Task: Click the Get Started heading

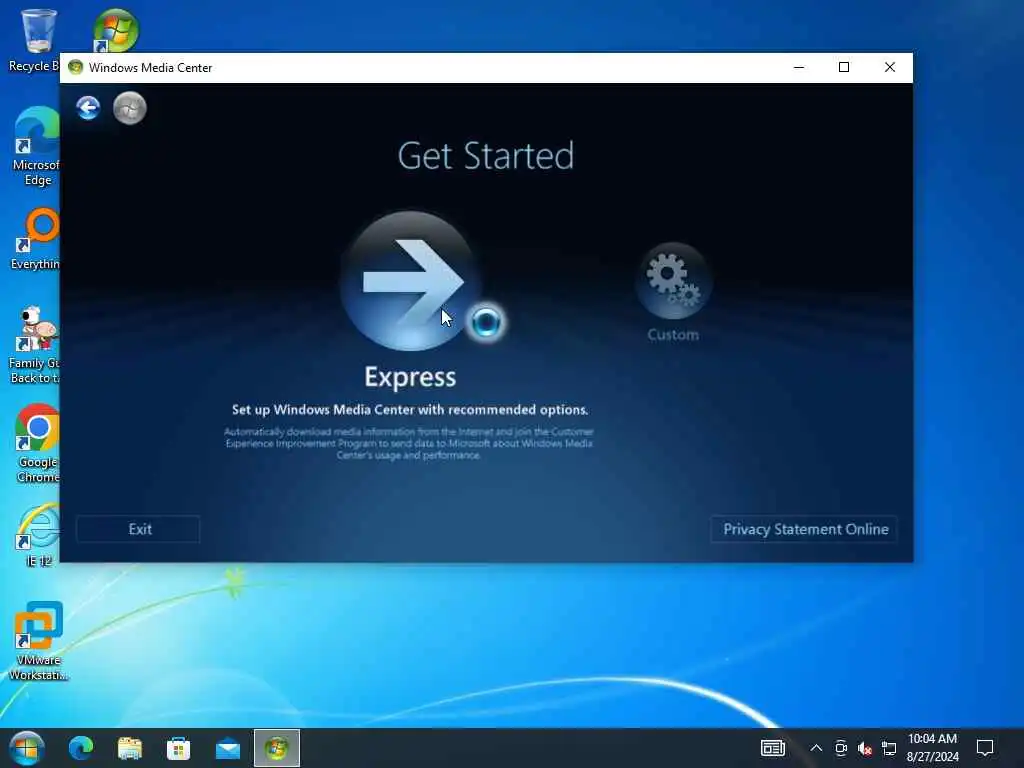Action: [x=485, y=156]
